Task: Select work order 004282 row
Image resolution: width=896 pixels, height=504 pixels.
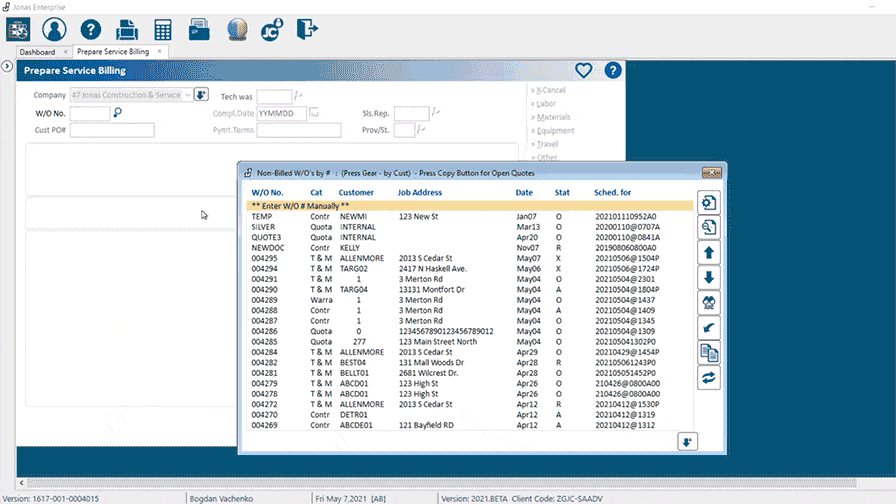Action: tap(470, 363)
